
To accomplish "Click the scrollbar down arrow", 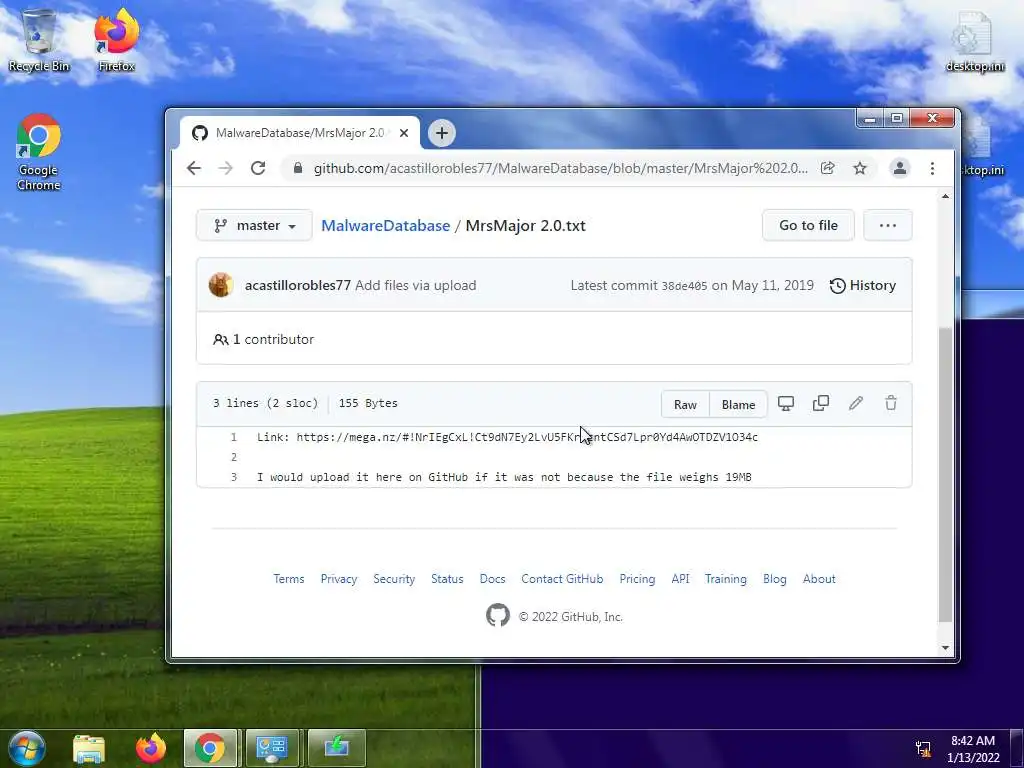I will 945,648.
